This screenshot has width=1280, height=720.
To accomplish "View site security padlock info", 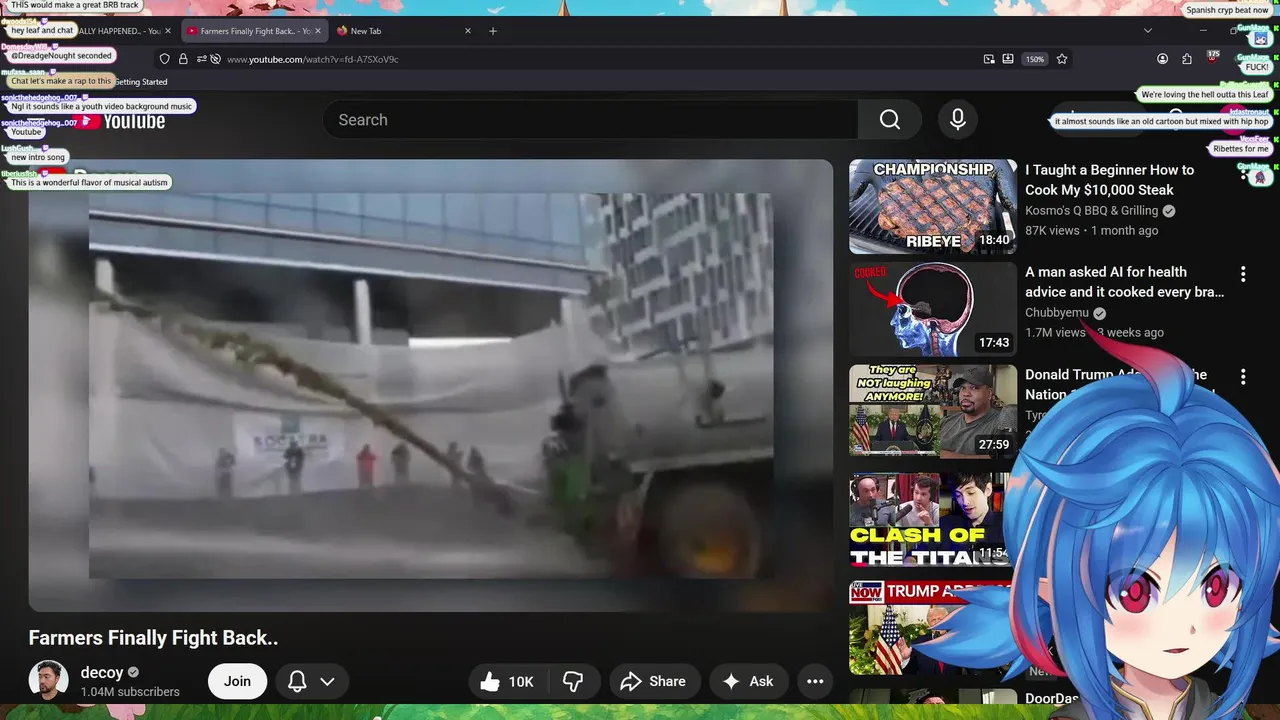I will click(x=183, y=59).
